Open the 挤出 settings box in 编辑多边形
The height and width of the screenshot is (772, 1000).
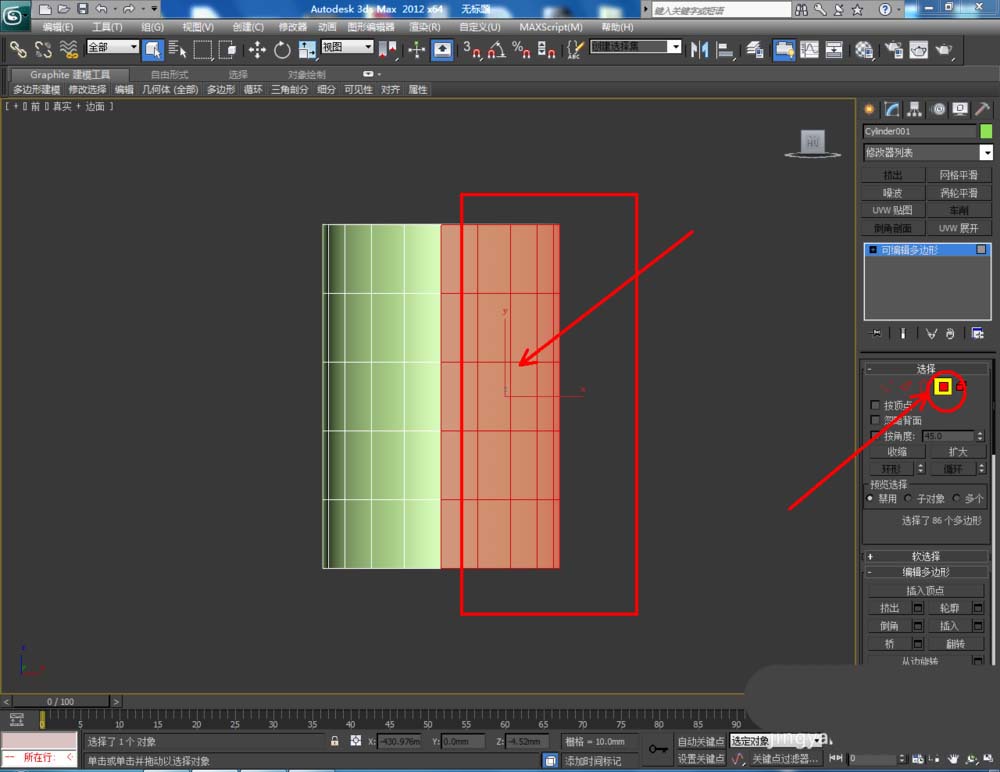(918, 608)
